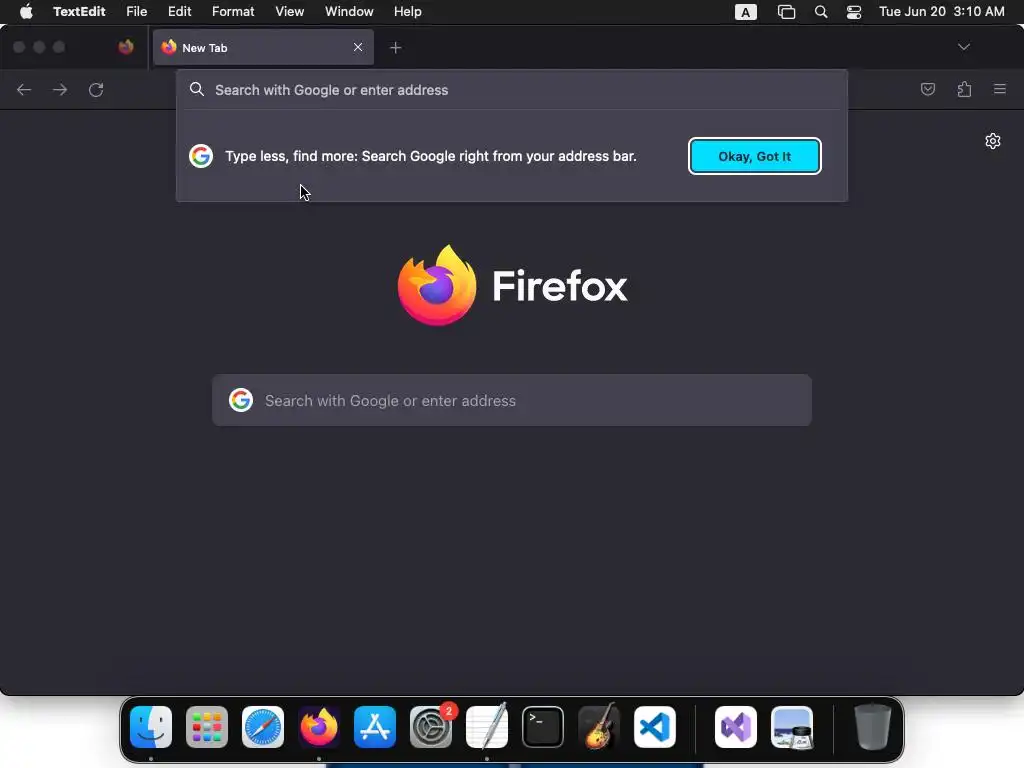Click the date and time in menu bar
The height and width of the screenshot is (768, 1024).
942,12
